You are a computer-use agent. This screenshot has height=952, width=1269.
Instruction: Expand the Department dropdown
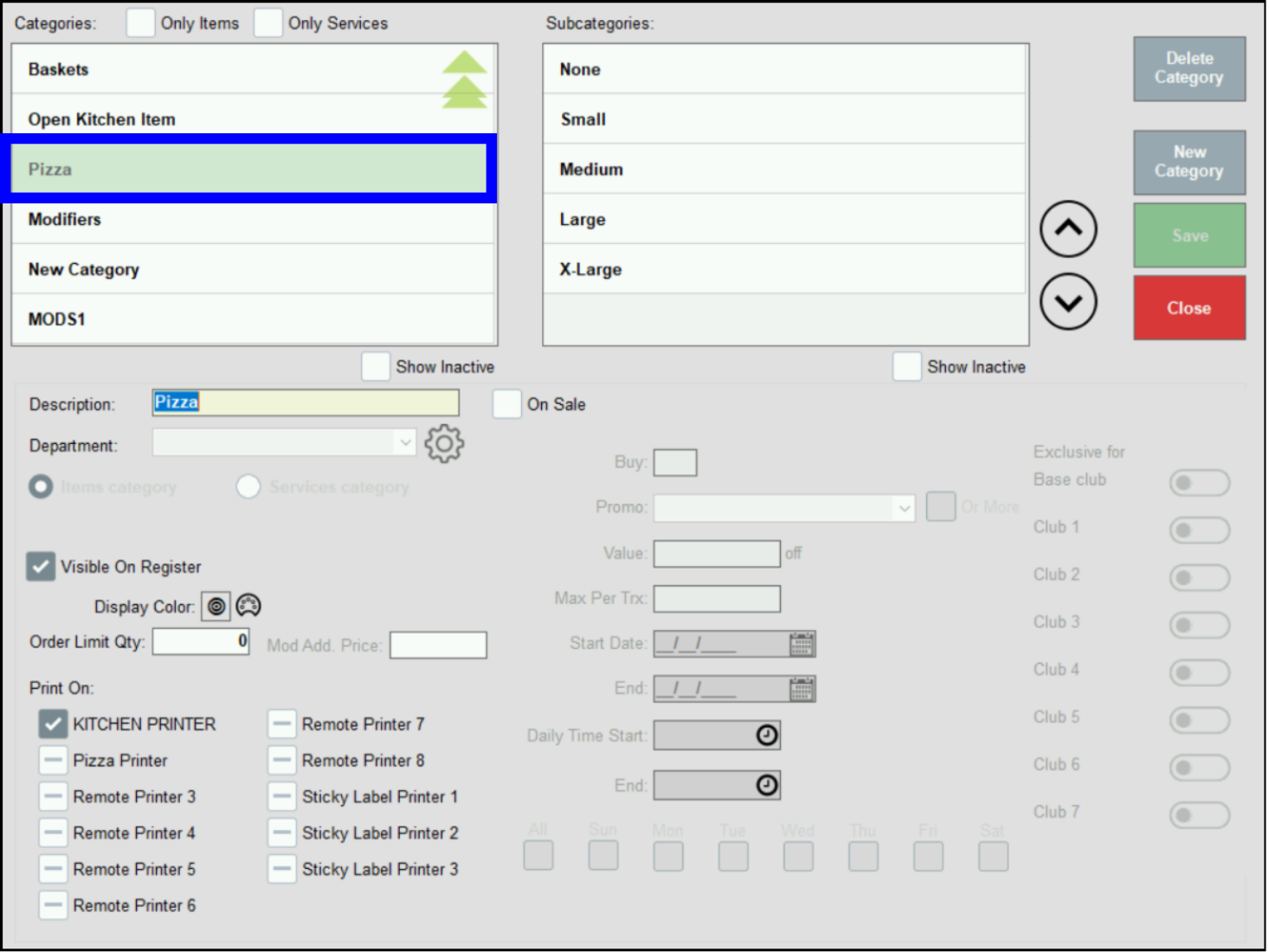(404, 443)
